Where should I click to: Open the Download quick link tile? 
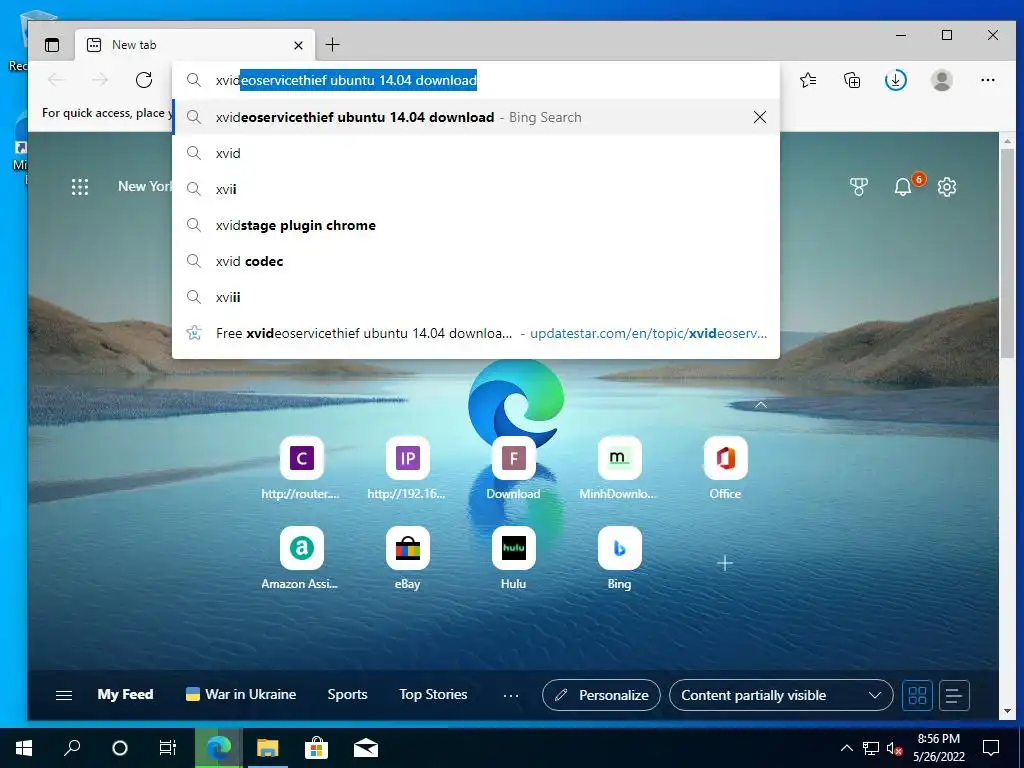point(513,468)
